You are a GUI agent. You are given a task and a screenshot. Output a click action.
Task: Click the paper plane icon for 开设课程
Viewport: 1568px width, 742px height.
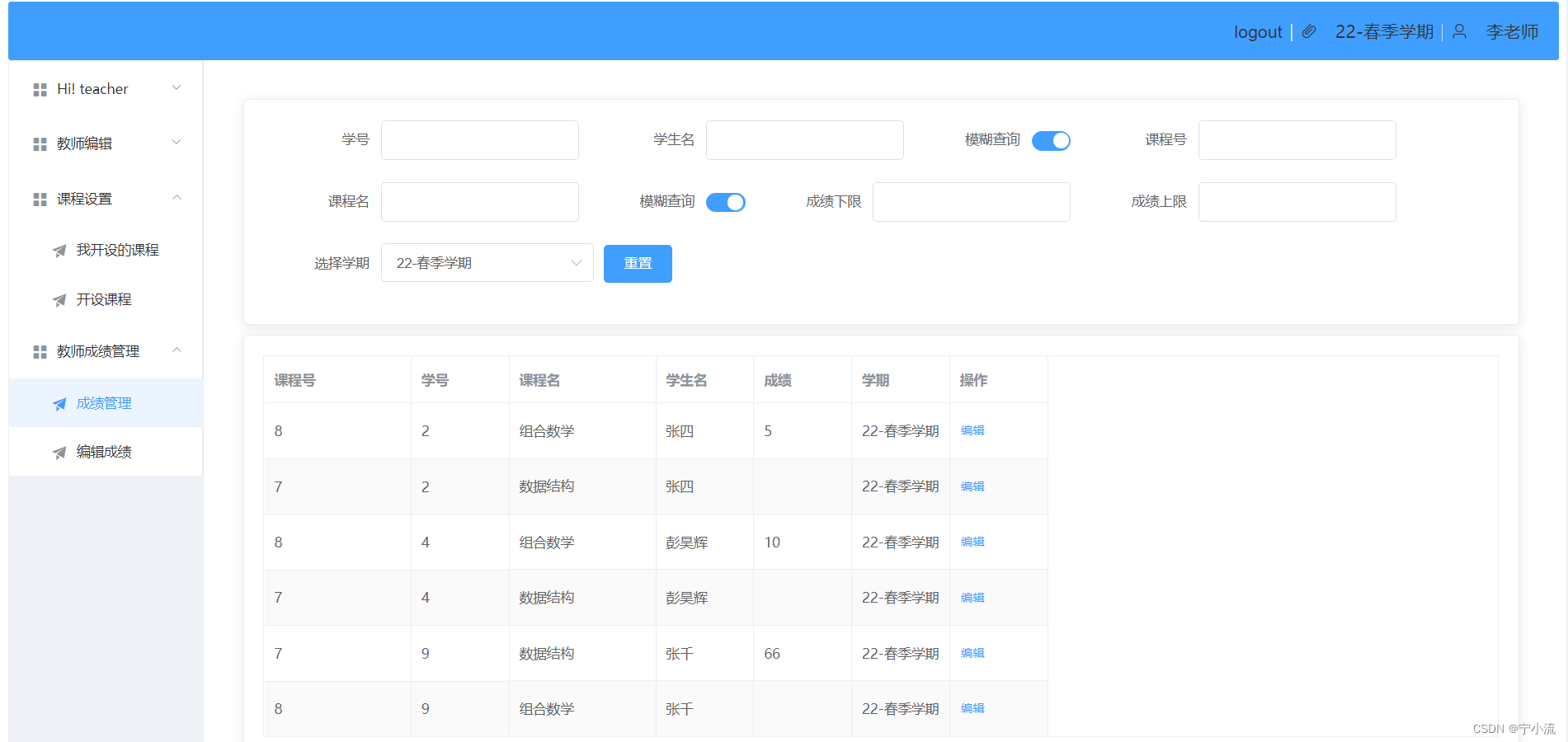point(59,300)
